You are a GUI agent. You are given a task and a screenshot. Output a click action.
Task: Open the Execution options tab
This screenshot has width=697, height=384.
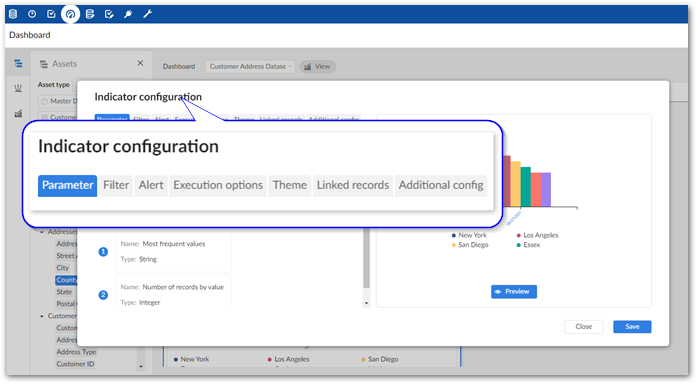coord(218,185)
